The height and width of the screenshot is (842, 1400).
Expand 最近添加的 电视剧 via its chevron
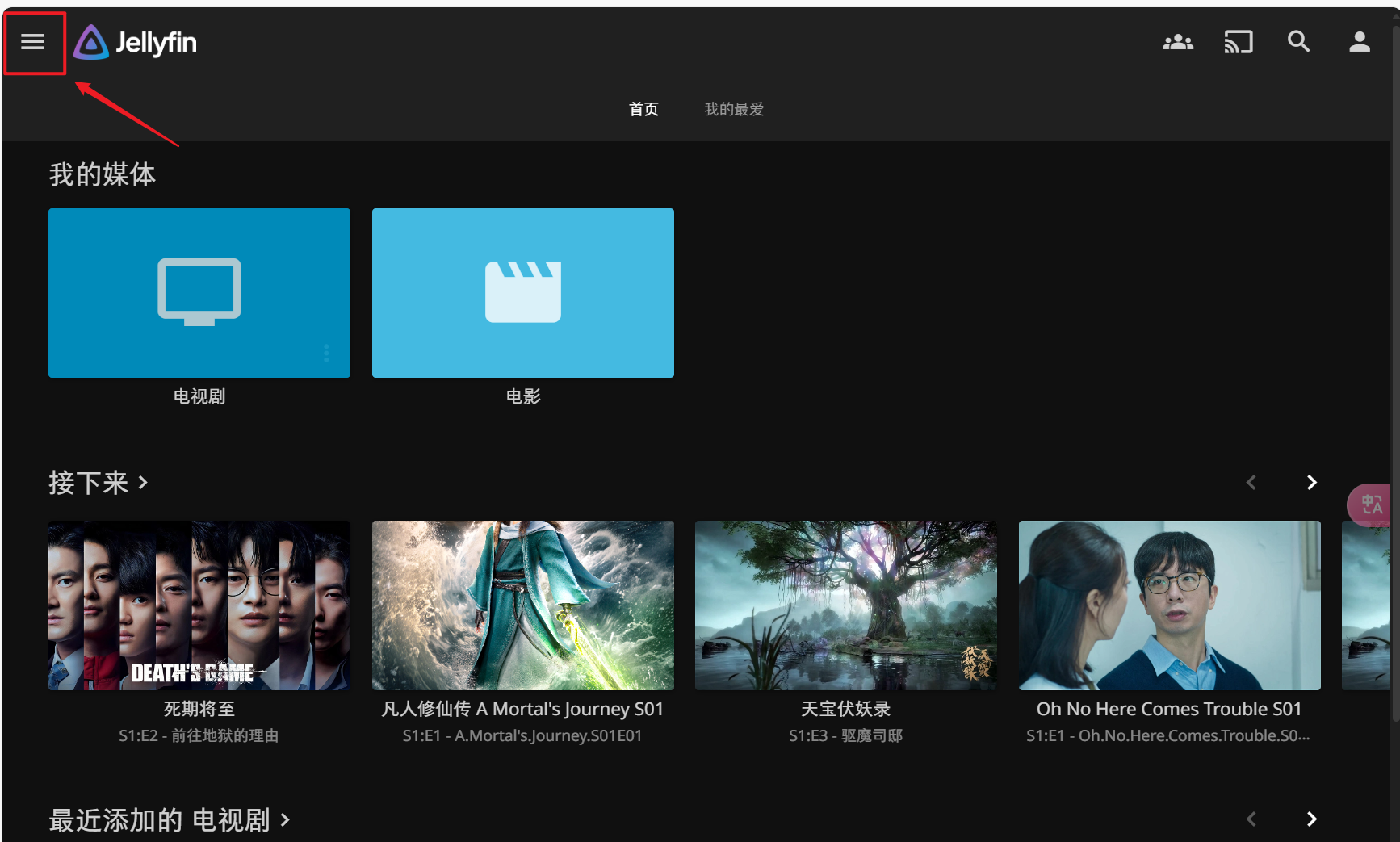click(284, 819)
